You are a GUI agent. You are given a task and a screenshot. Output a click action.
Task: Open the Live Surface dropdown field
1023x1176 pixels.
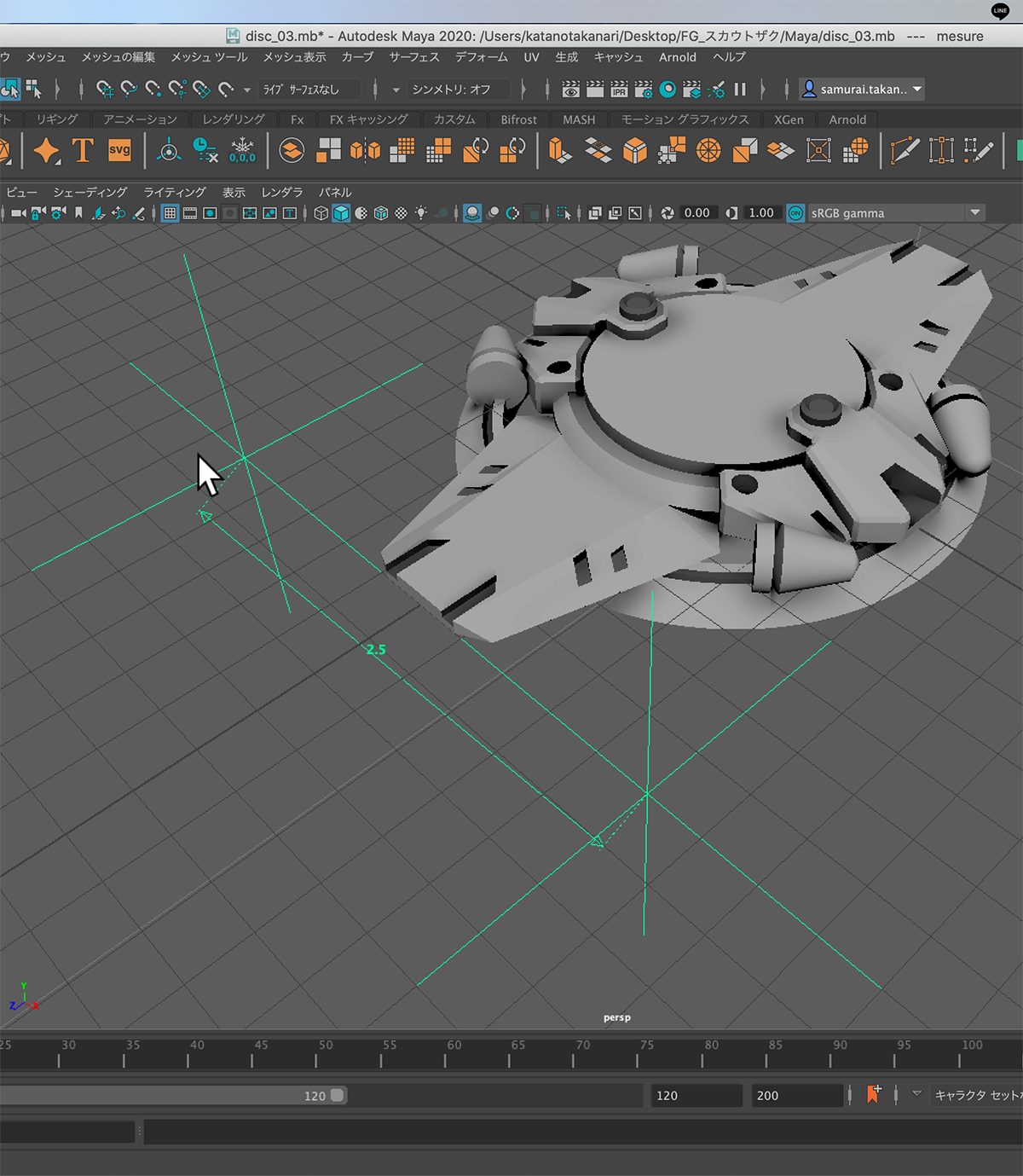click(x=309, y=89)
